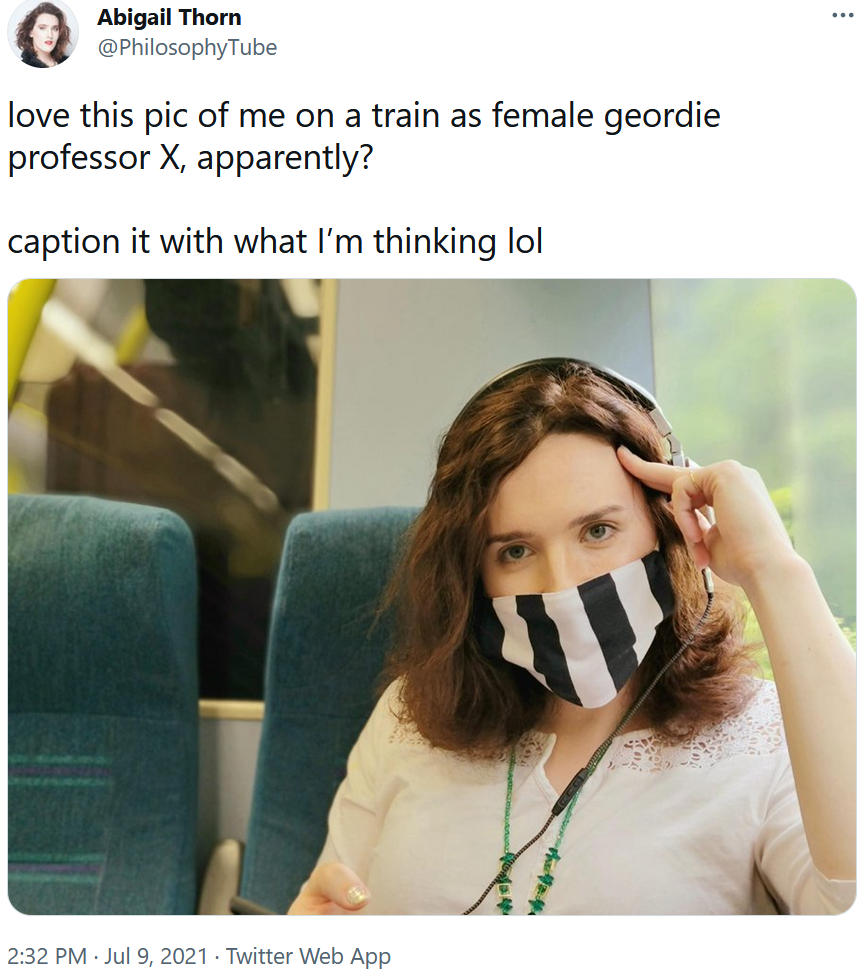Click the 'caption it with' sentence
Viewport: 864px width, 977px height.
pos(275,242)
